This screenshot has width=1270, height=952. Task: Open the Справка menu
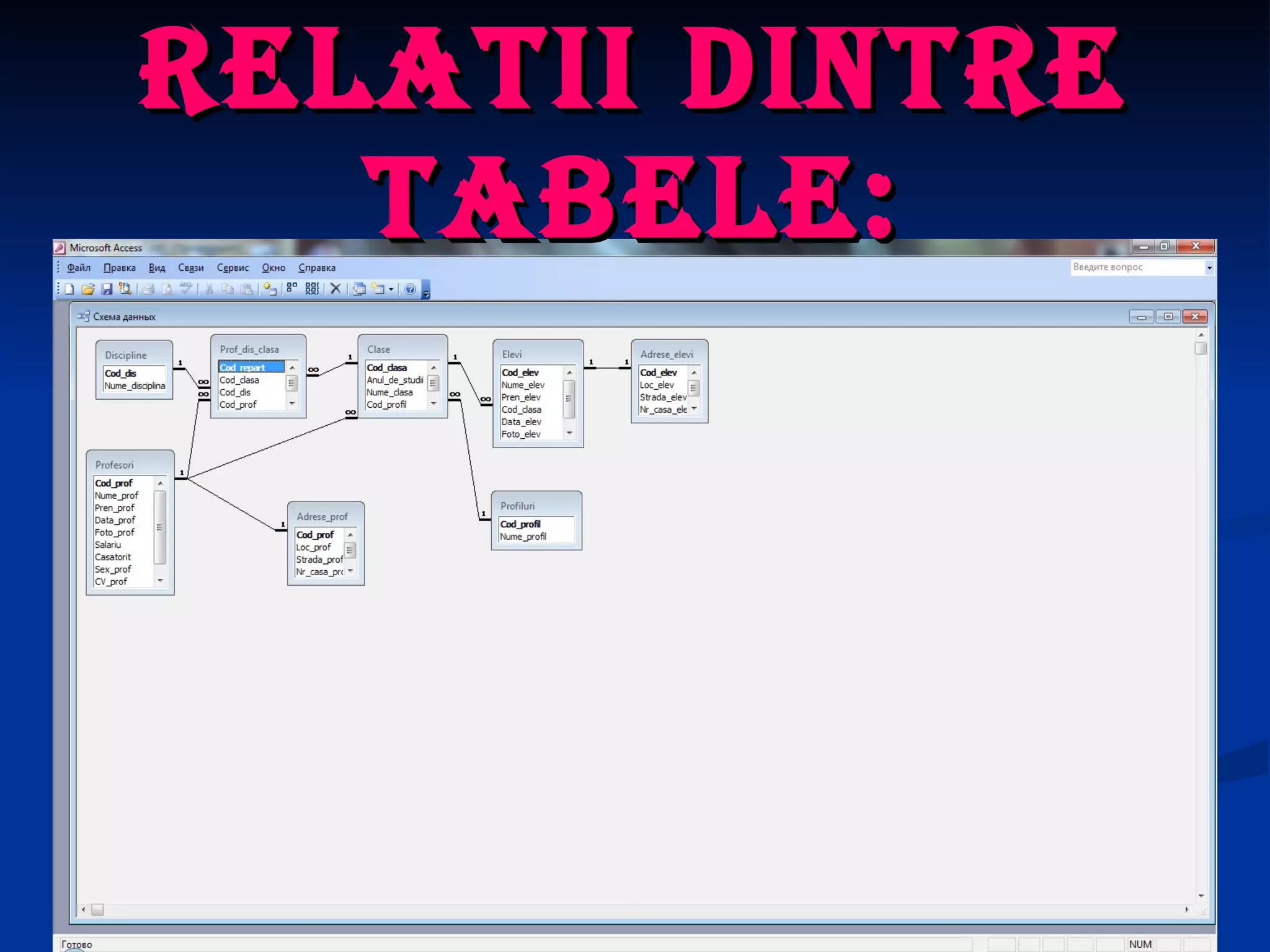point(317,268)
